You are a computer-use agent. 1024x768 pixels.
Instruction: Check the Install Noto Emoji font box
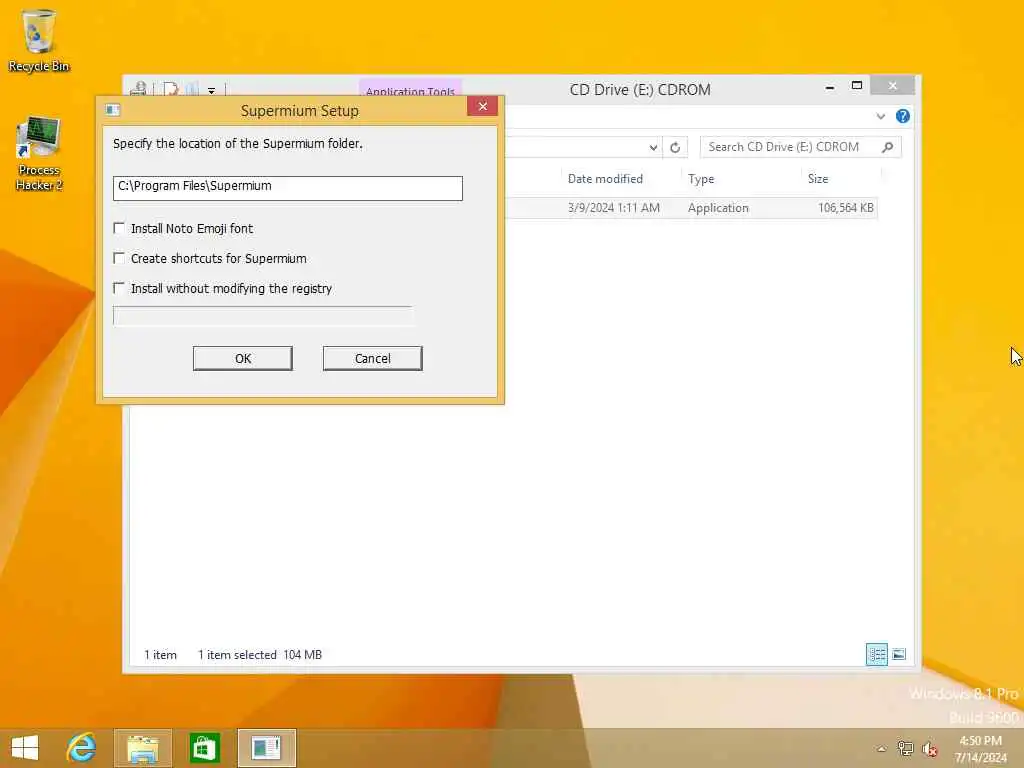119,228
